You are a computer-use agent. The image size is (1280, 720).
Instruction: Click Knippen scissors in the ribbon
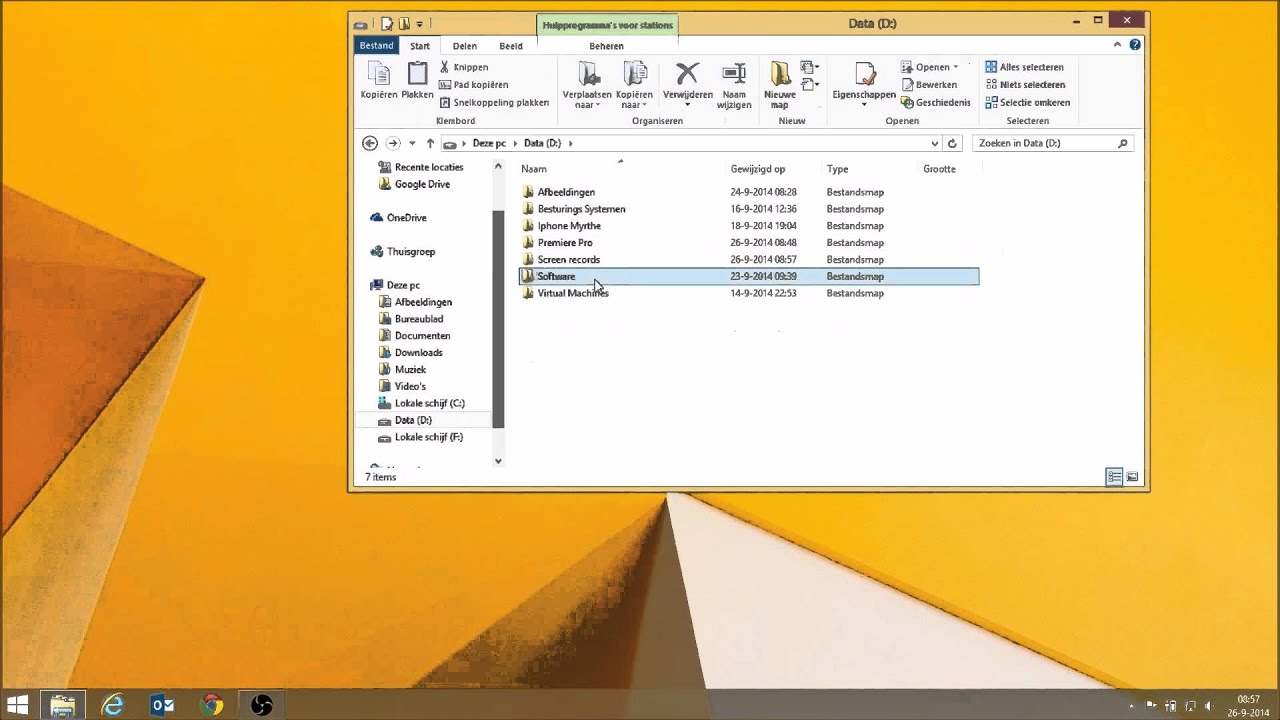[464, 67]
